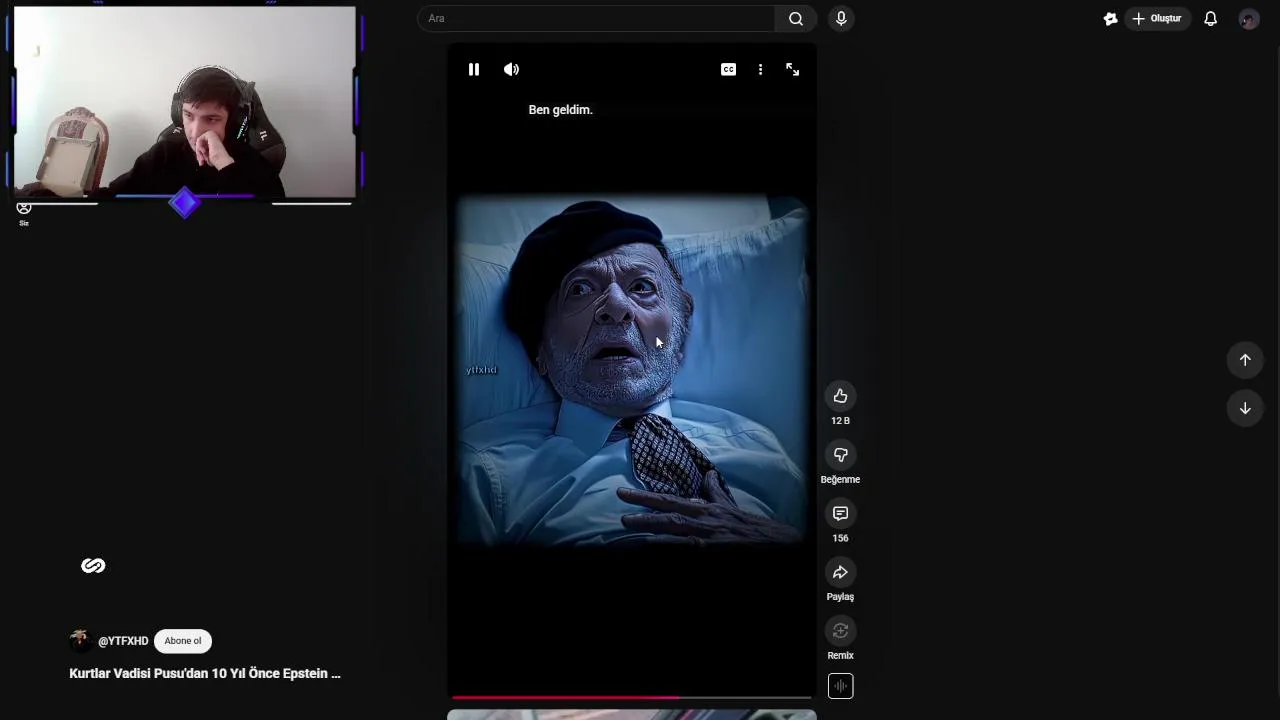Open the sound source waveform icon

coord(840,686)
